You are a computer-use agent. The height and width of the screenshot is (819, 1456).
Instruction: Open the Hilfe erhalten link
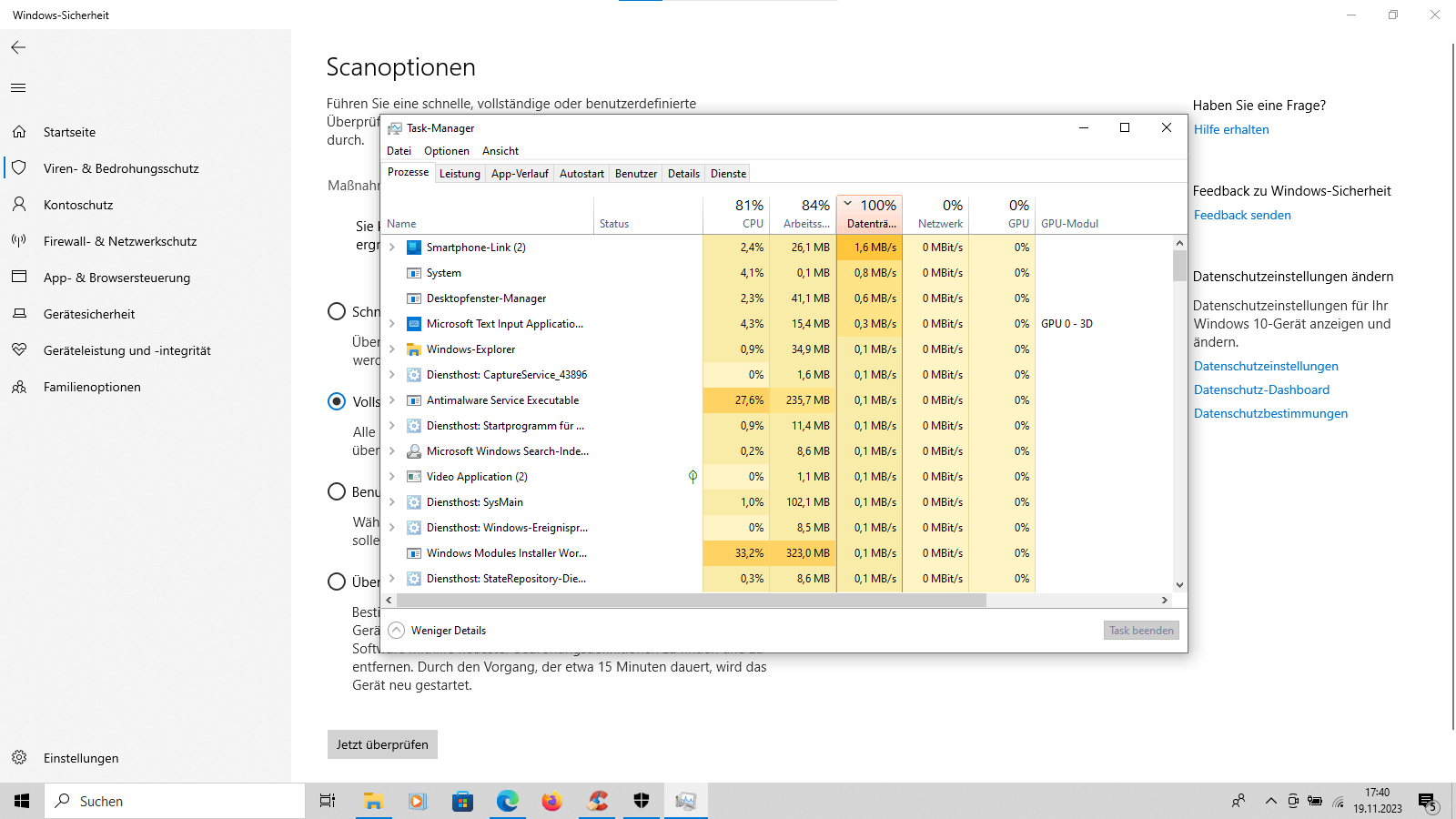pyautogui.click(x=1231, y=129)
